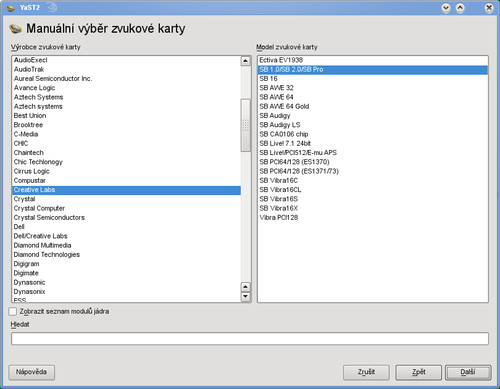Click the YaST2 title bar icon

10,7
